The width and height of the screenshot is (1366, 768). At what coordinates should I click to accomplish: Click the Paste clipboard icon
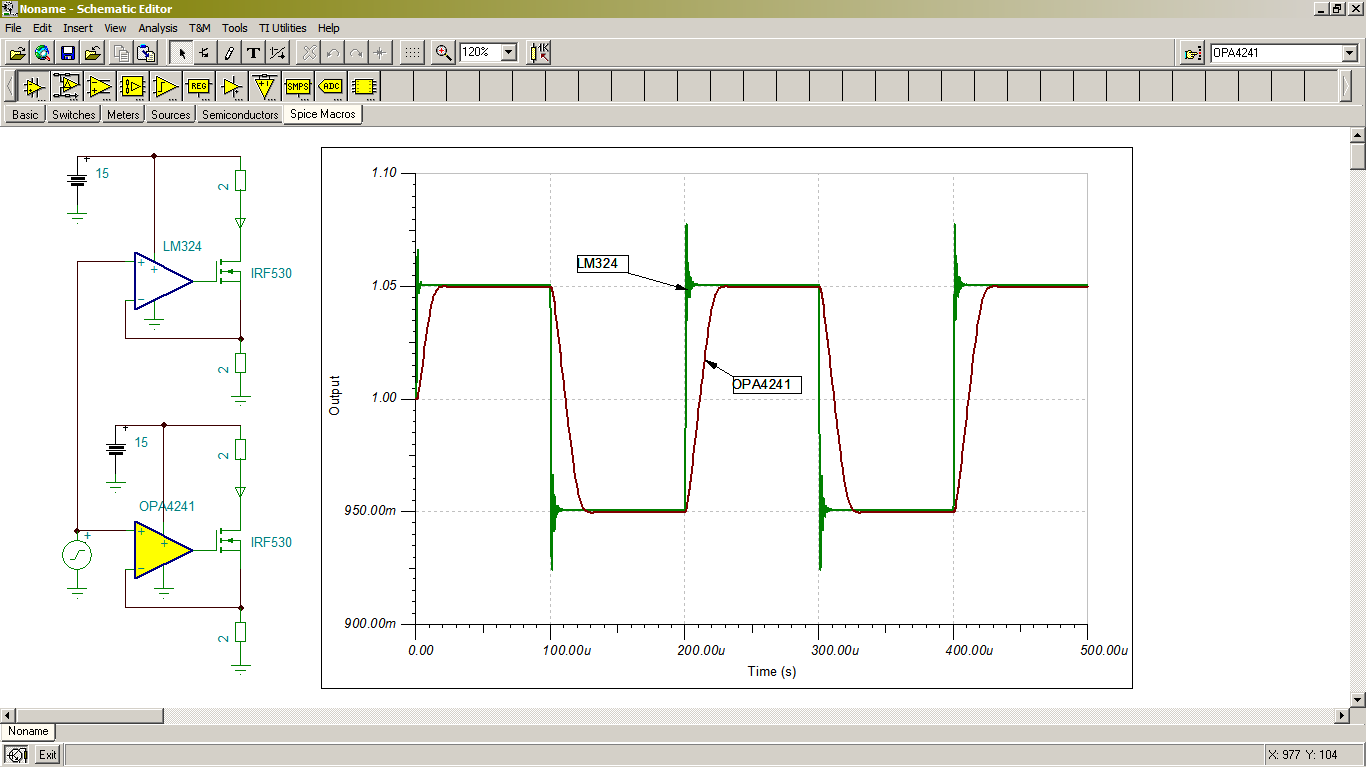coord(146,53)
